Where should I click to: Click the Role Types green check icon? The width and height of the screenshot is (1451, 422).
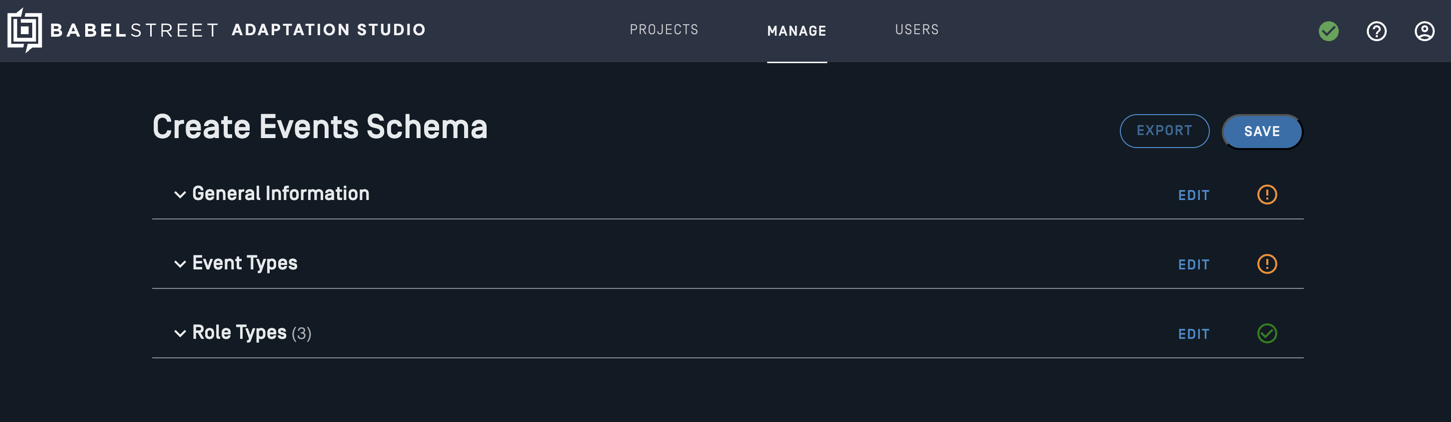(x=1267, y=334)
